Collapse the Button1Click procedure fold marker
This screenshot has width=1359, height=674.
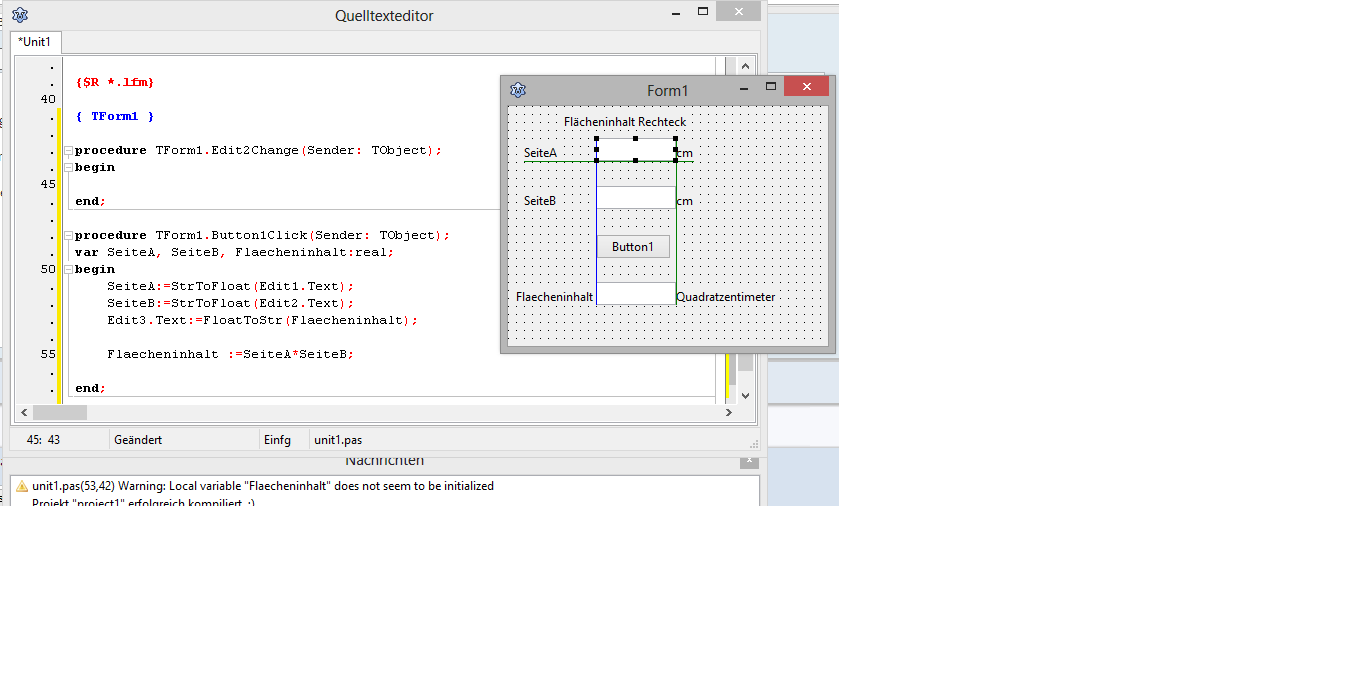pos(68,236)
